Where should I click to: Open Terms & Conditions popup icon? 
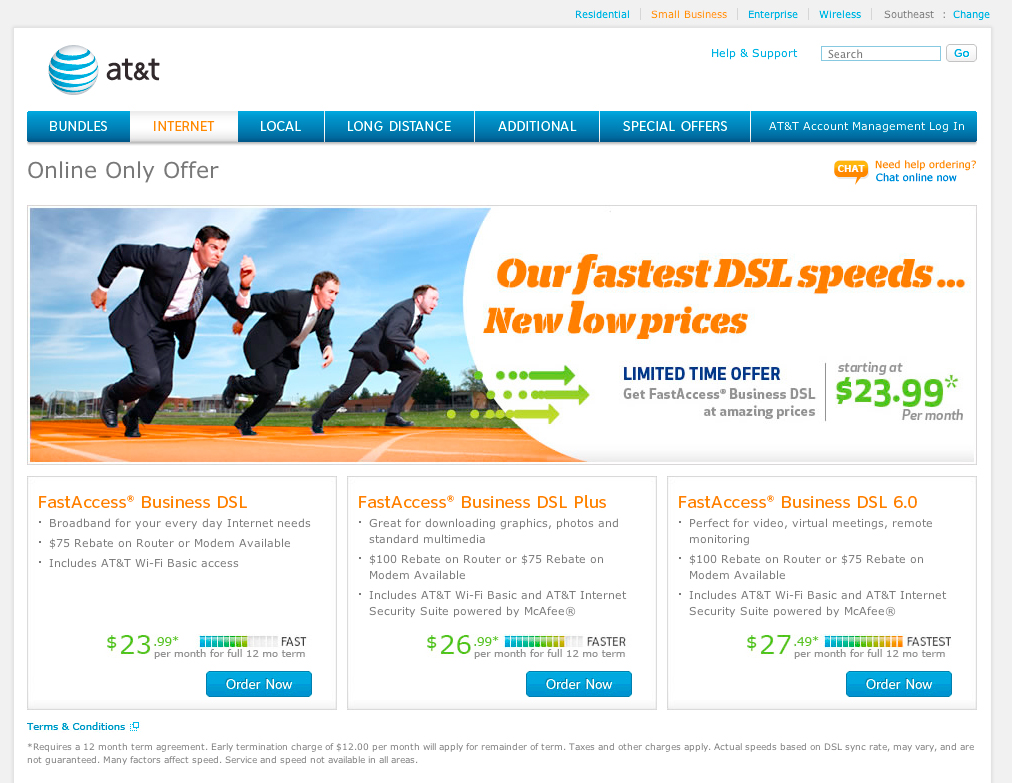[135, 726]
